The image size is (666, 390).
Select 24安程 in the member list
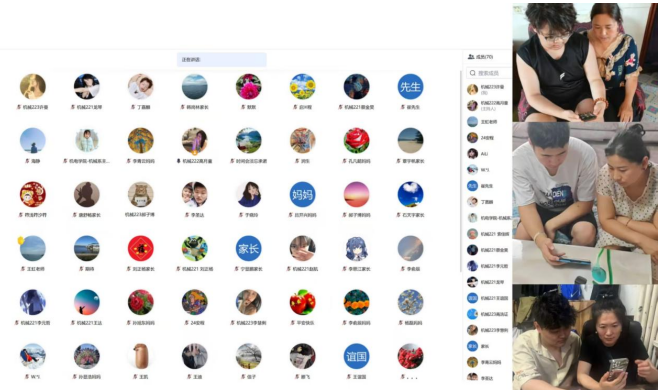pyautogui.click(x=487, y=138)
